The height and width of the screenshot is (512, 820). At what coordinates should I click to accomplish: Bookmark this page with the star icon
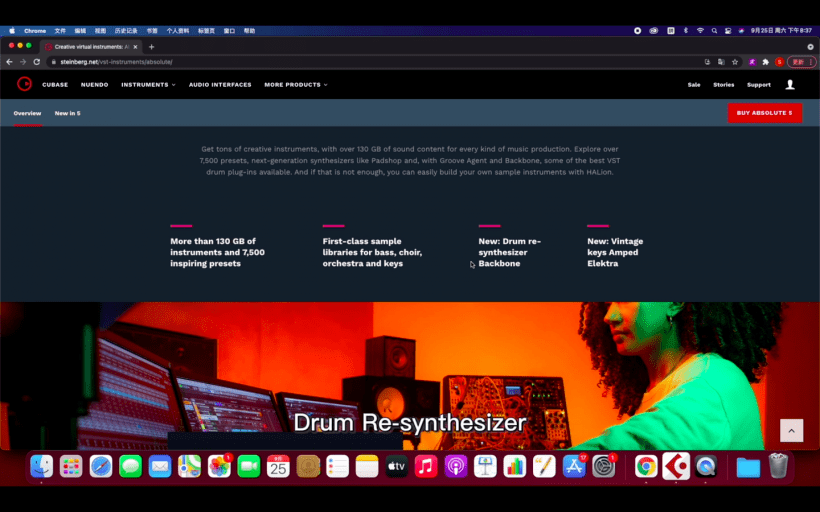click(x=735, y=62)
